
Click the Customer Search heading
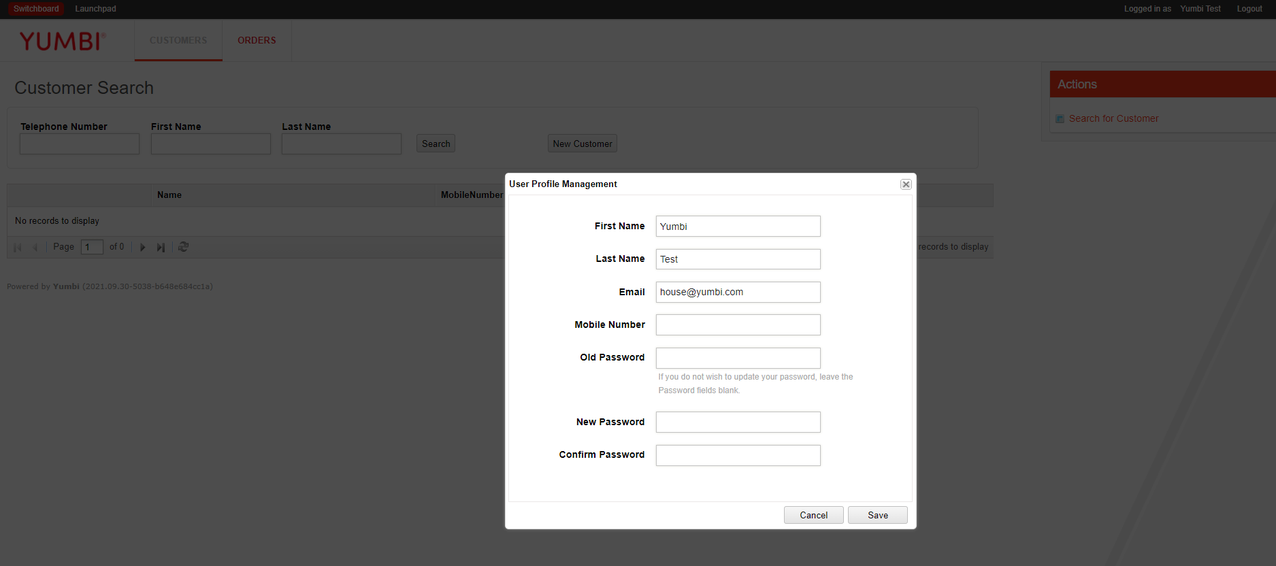click(x=84, y=88)
